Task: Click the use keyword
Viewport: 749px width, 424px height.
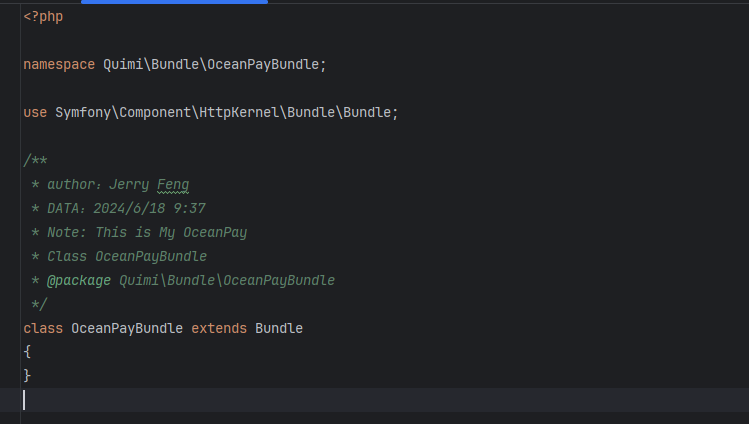Action: 35,112
